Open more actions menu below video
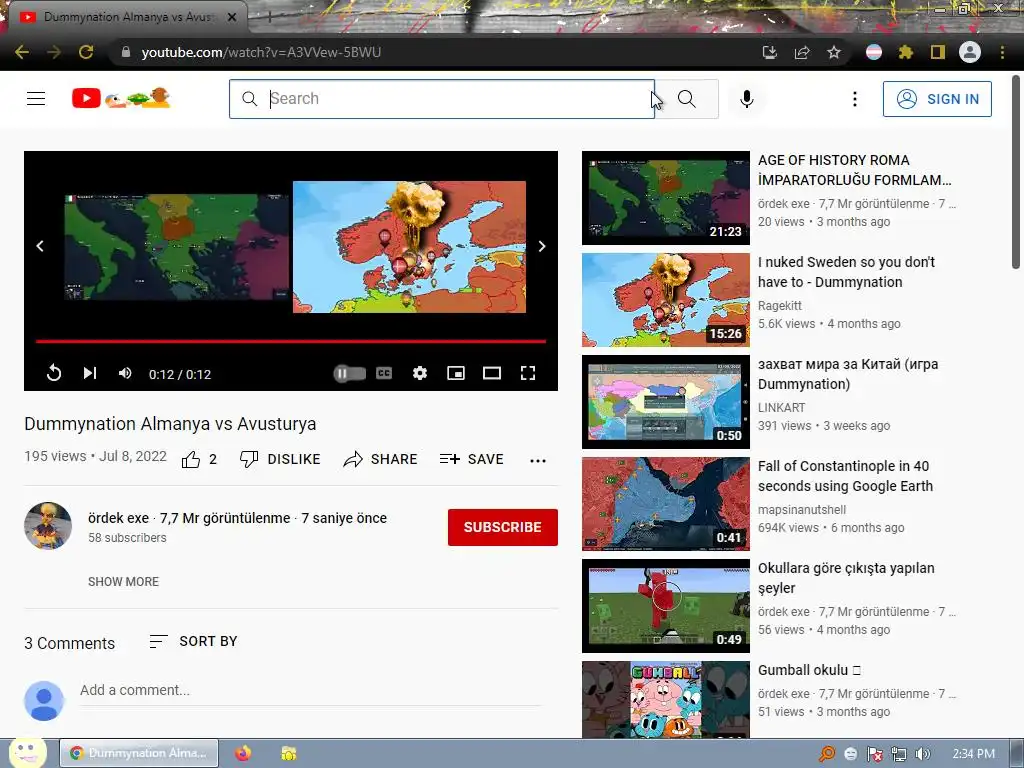The width and height of the screenshot is (1024, 768). (x=537, y=460)
